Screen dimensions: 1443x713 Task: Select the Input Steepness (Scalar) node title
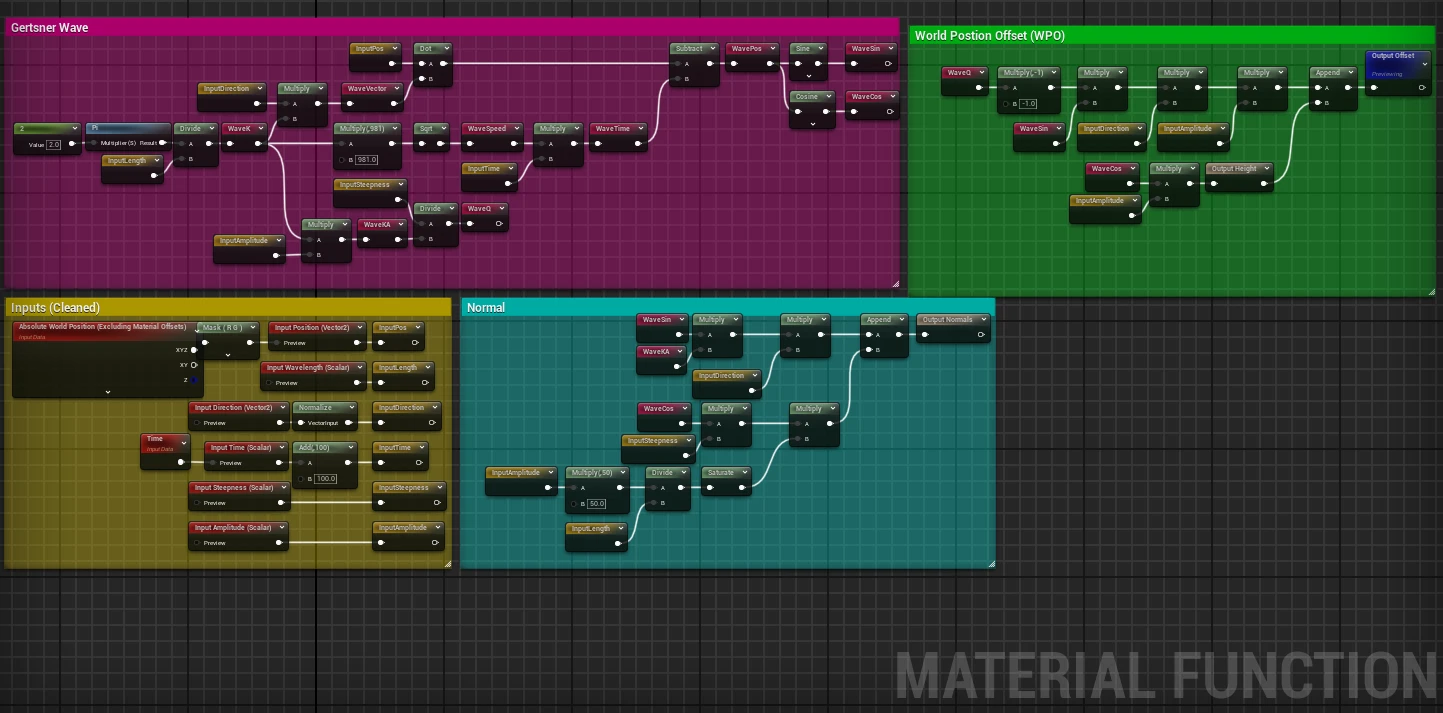234,488
